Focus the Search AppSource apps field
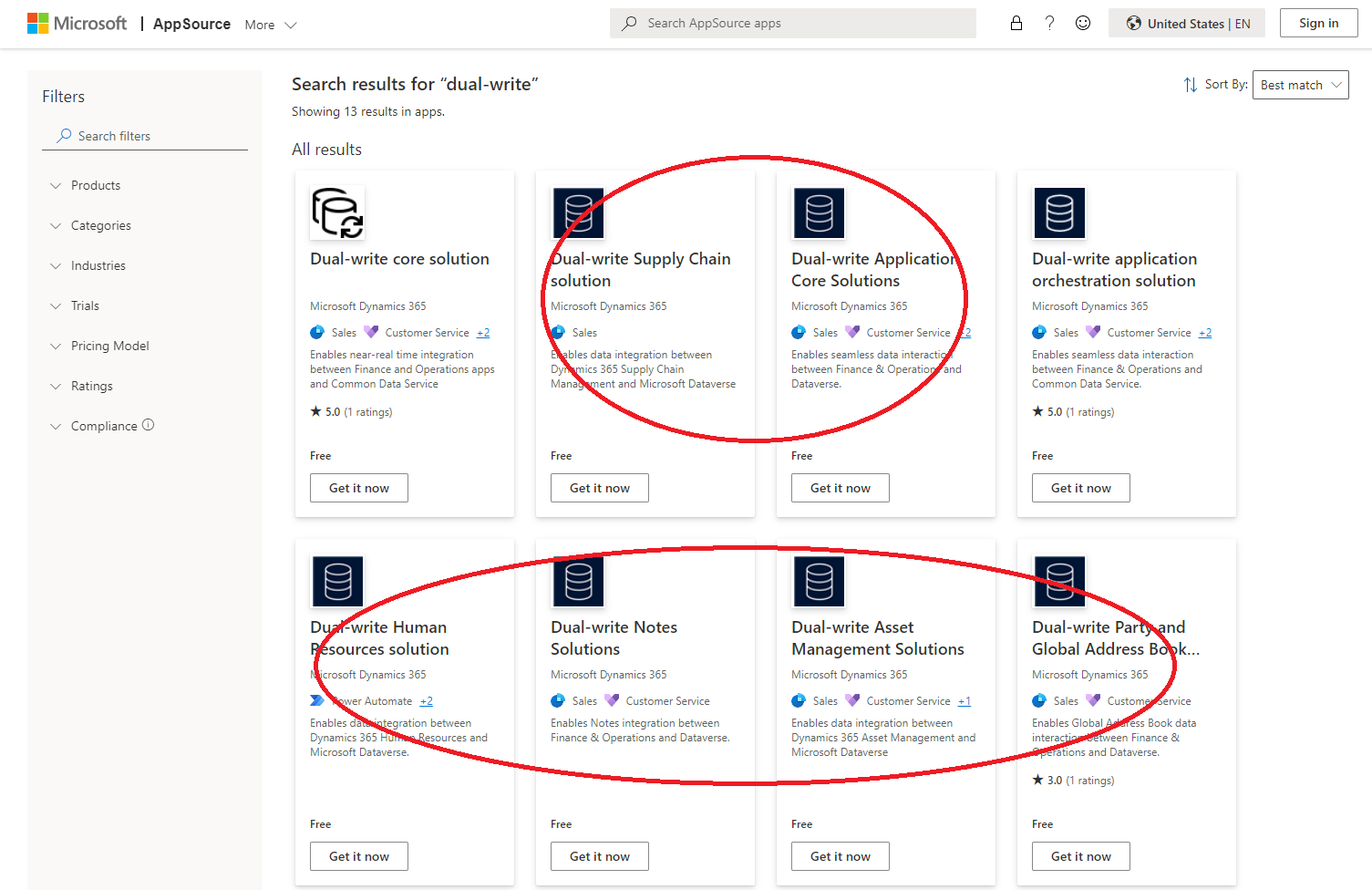This screenshot has width=1372, height=890. point(793,24)
